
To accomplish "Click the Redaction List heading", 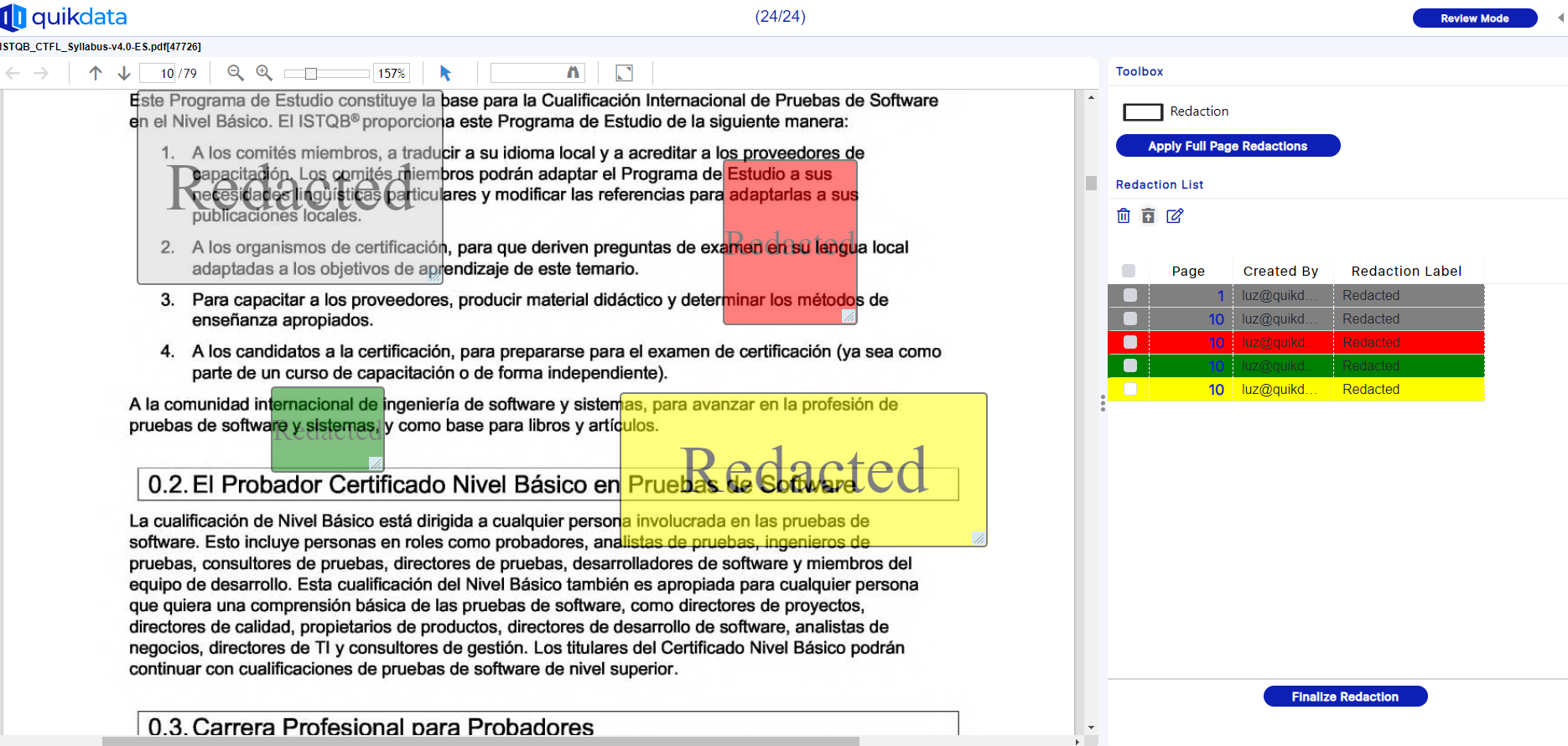I will click(1160, 184).
